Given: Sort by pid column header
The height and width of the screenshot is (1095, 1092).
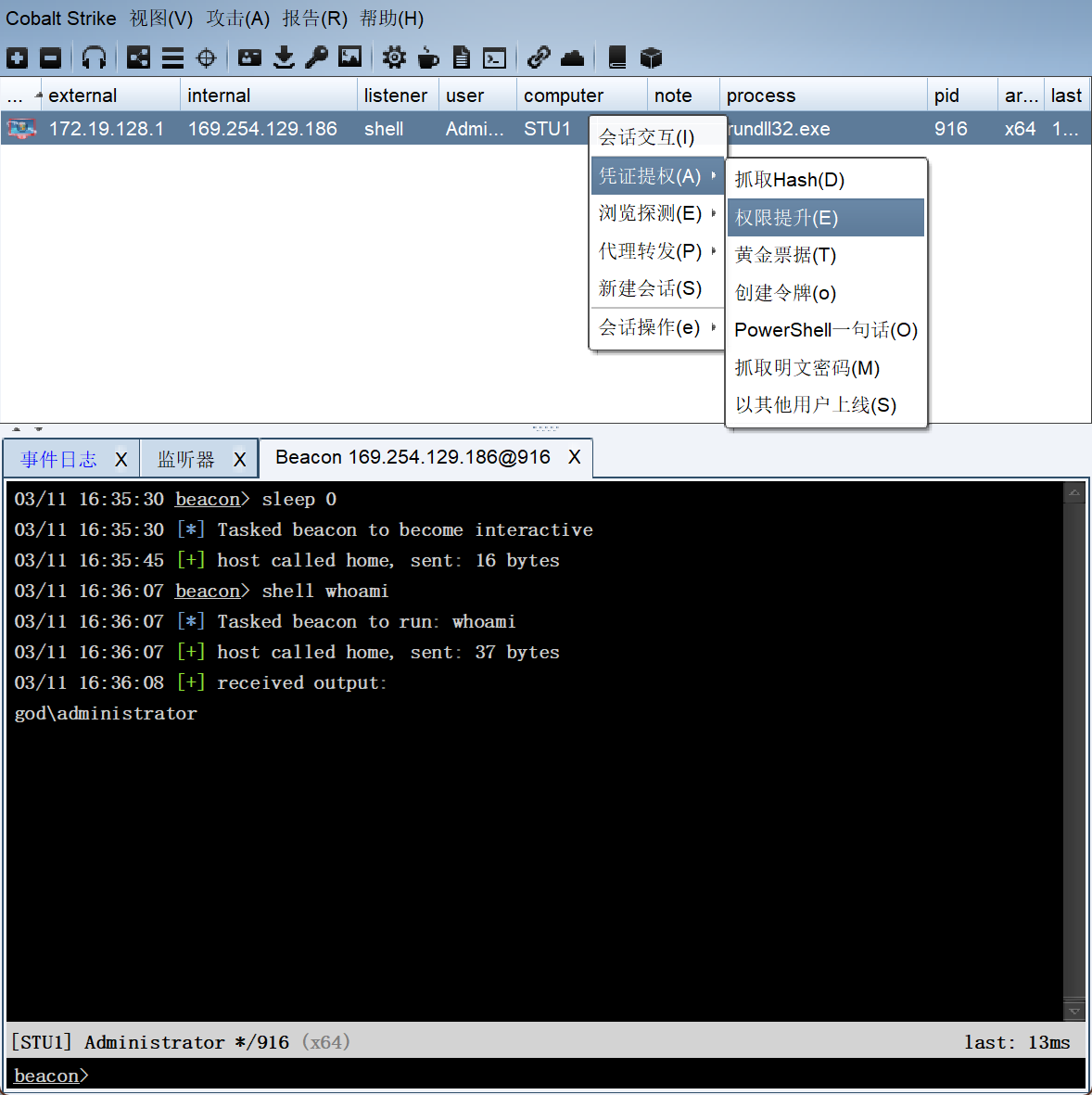Looking at the screenshot, I should (x=963, y=95).
